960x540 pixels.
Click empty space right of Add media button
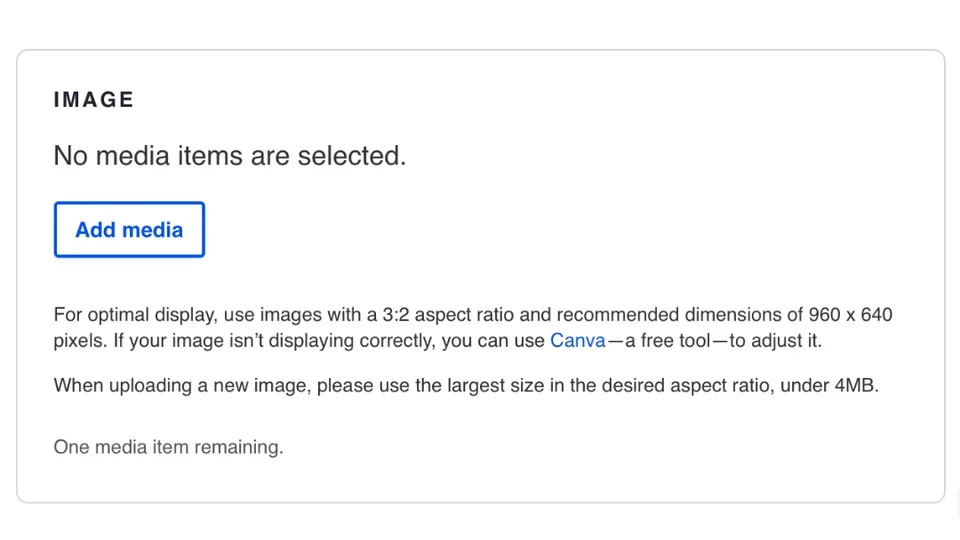click(x=500, y=230)
